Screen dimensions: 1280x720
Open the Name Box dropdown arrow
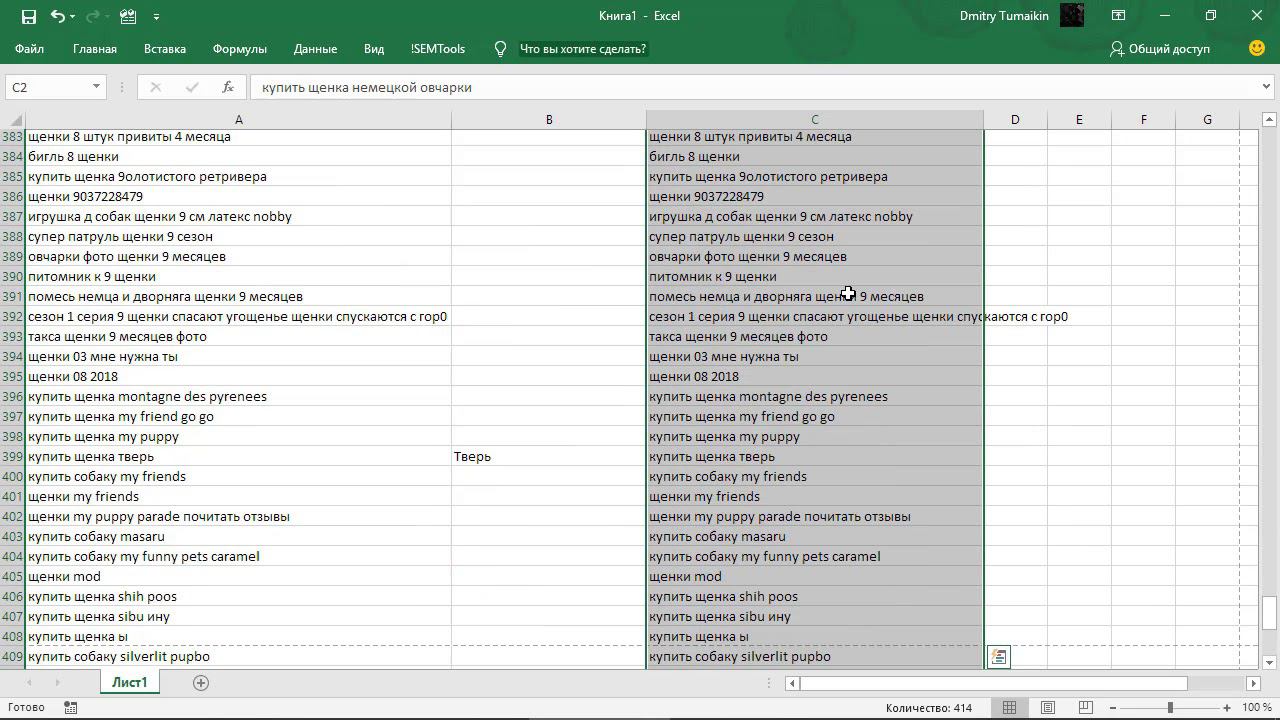[96, 87]
